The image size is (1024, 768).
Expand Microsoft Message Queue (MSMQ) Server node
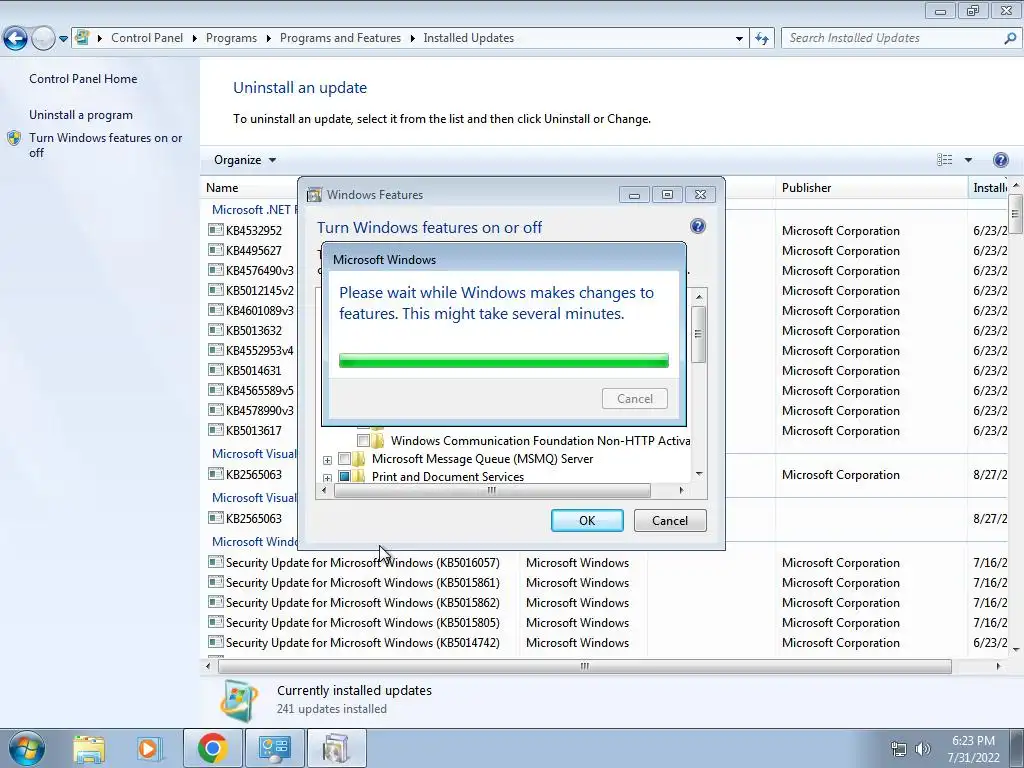pos(327,460)
